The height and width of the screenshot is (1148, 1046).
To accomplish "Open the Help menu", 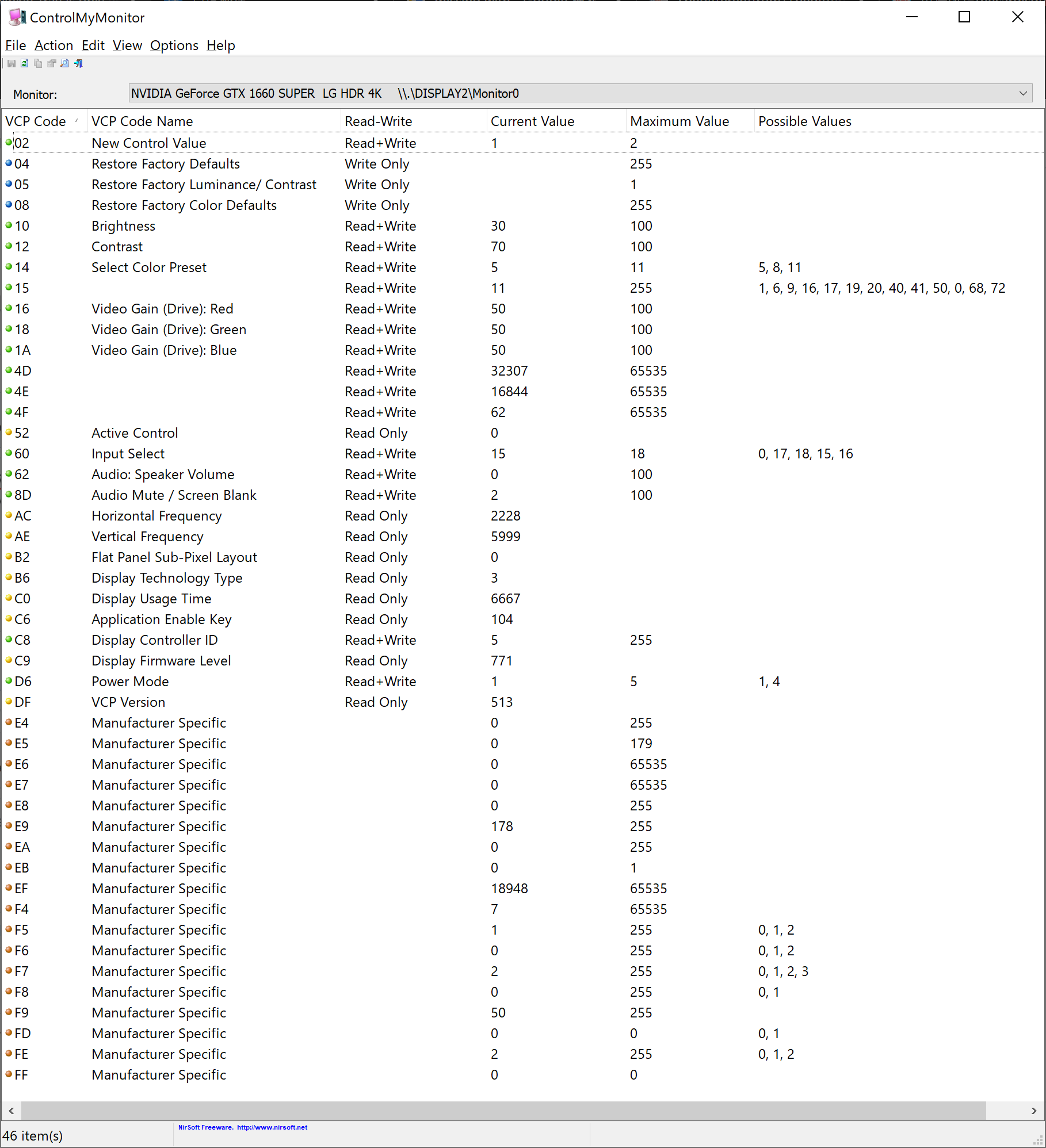I will point(220,45).
